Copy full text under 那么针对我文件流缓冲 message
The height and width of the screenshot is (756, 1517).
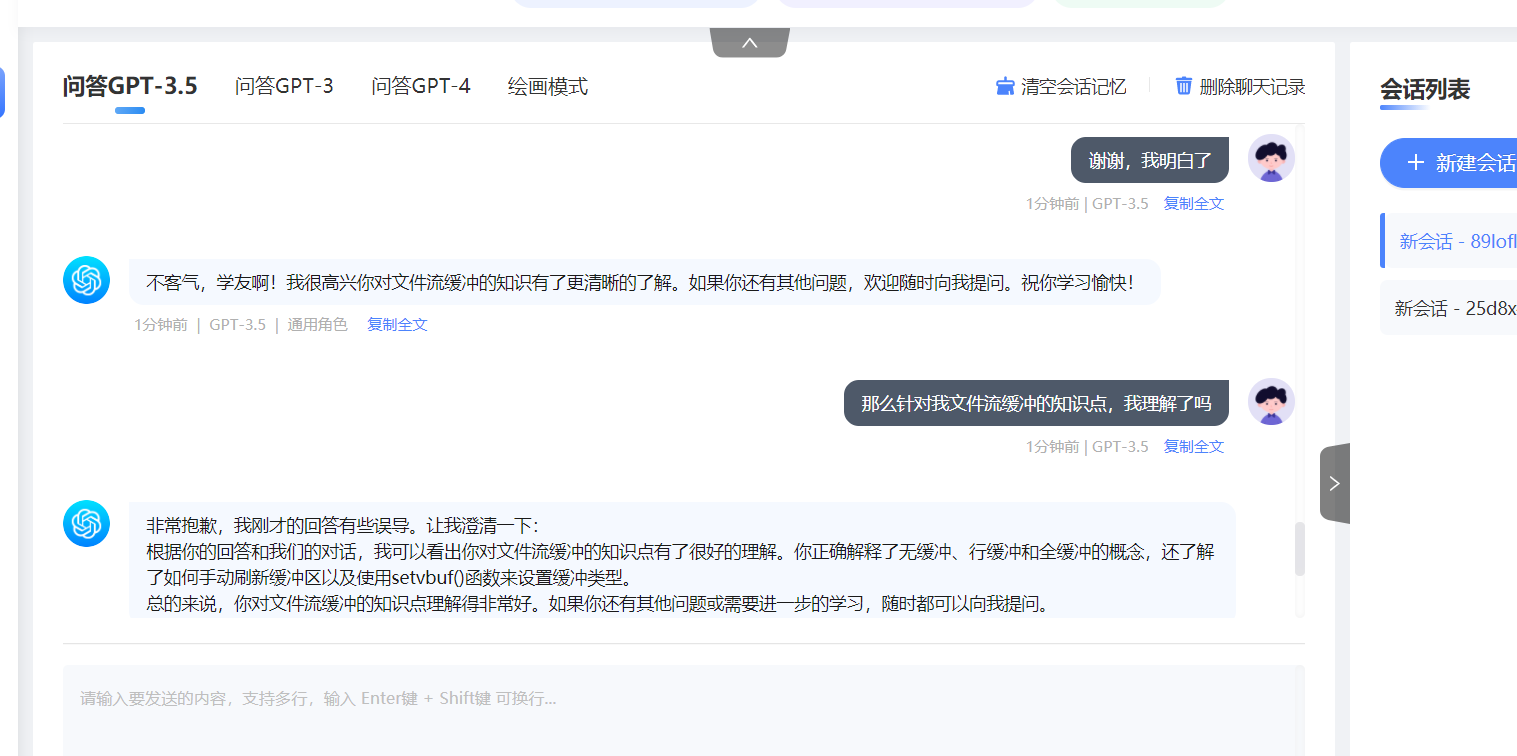[1194, 447]
